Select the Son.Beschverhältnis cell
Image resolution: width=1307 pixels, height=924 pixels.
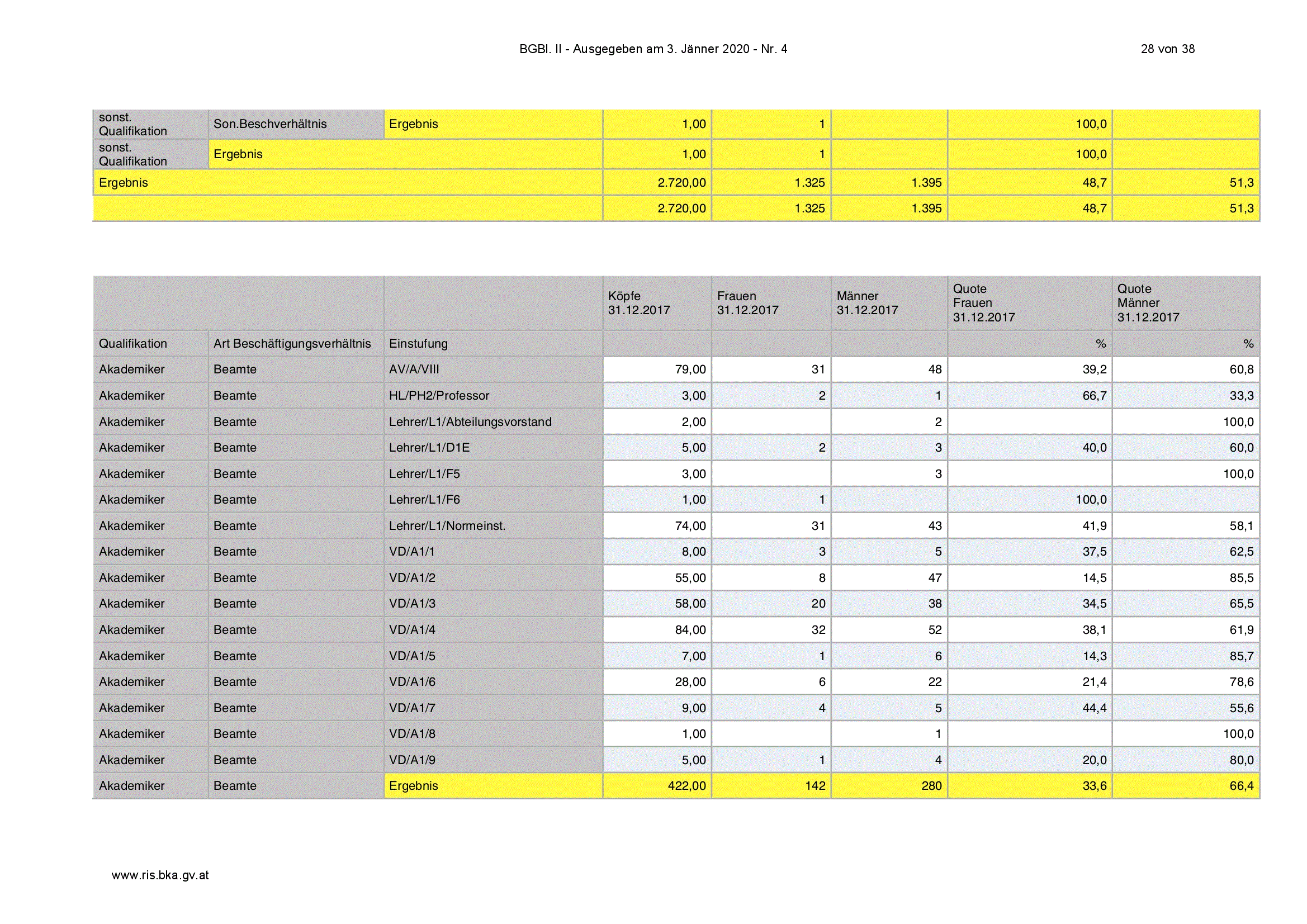(x=296, y=124)
